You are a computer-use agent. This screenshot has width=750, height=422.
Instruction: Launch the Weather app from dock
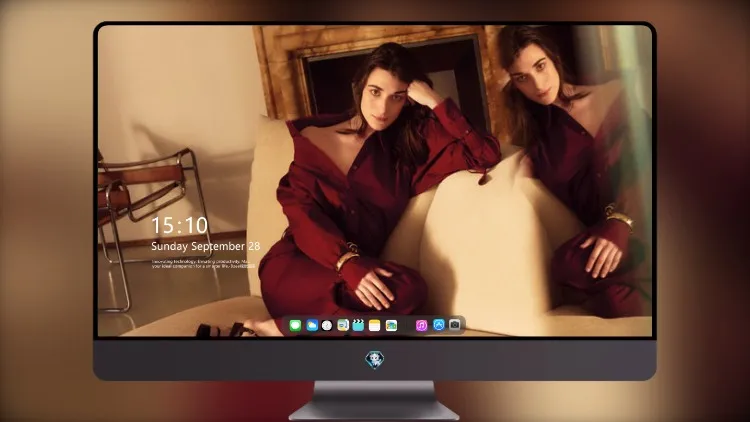coord(312,326)
